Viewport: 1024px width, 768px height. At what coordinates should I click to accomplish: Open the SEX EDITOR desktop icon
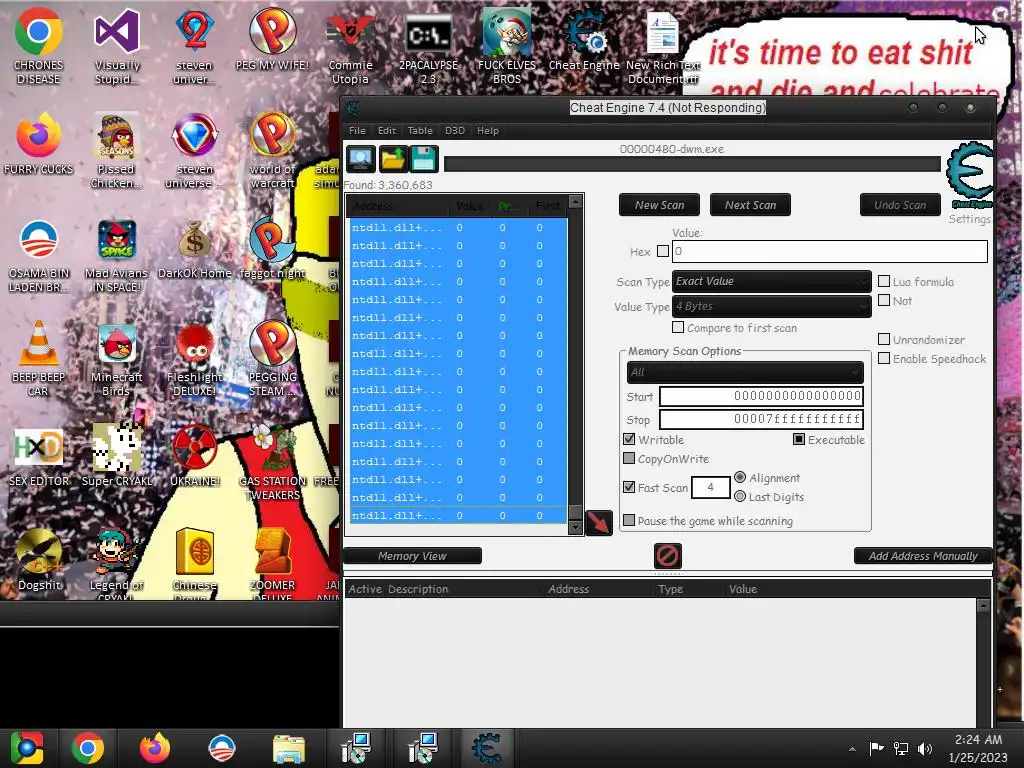click(39, 456)
